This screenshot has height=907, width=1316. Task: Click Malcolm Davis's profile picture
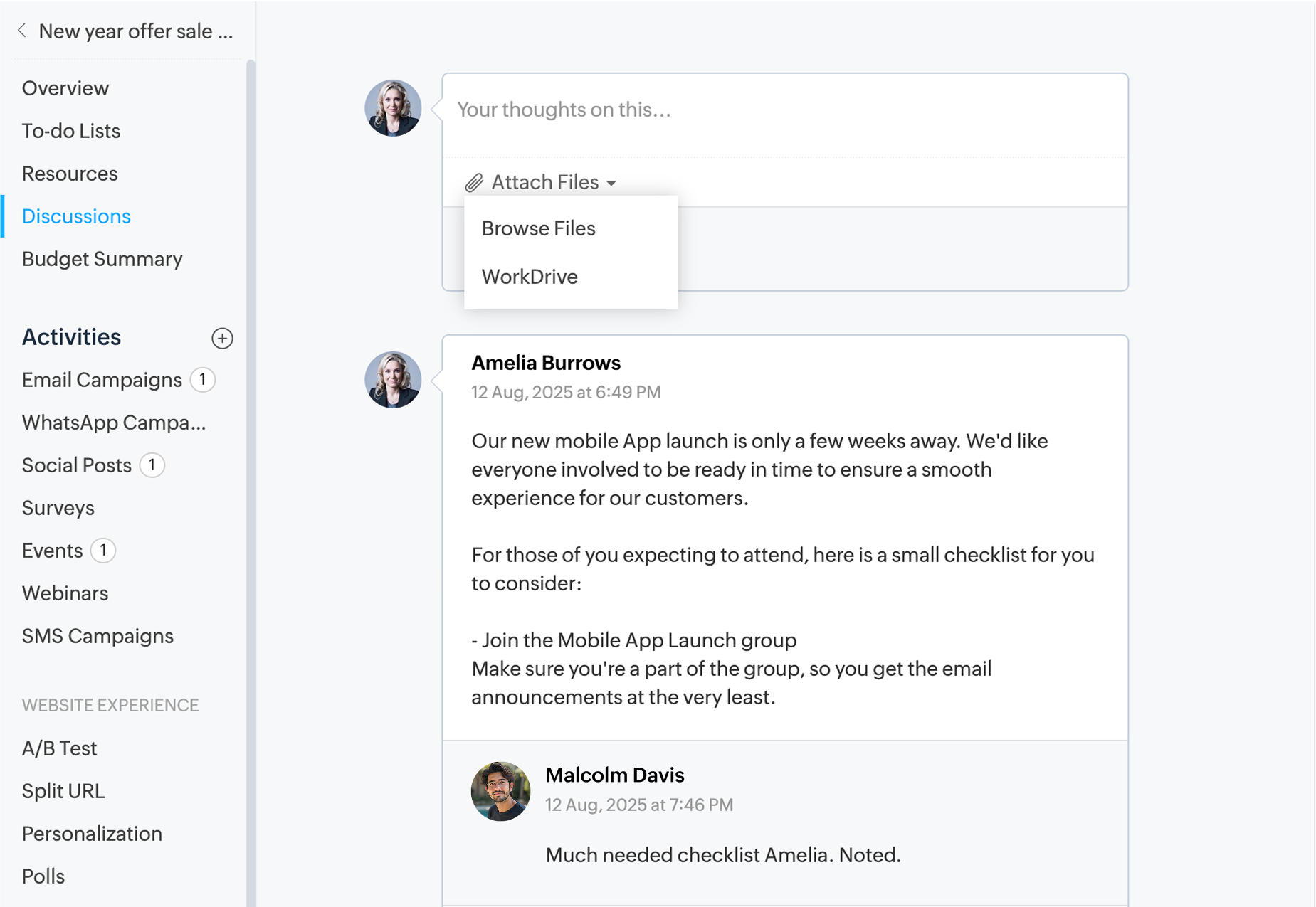[x=500, y=791]
